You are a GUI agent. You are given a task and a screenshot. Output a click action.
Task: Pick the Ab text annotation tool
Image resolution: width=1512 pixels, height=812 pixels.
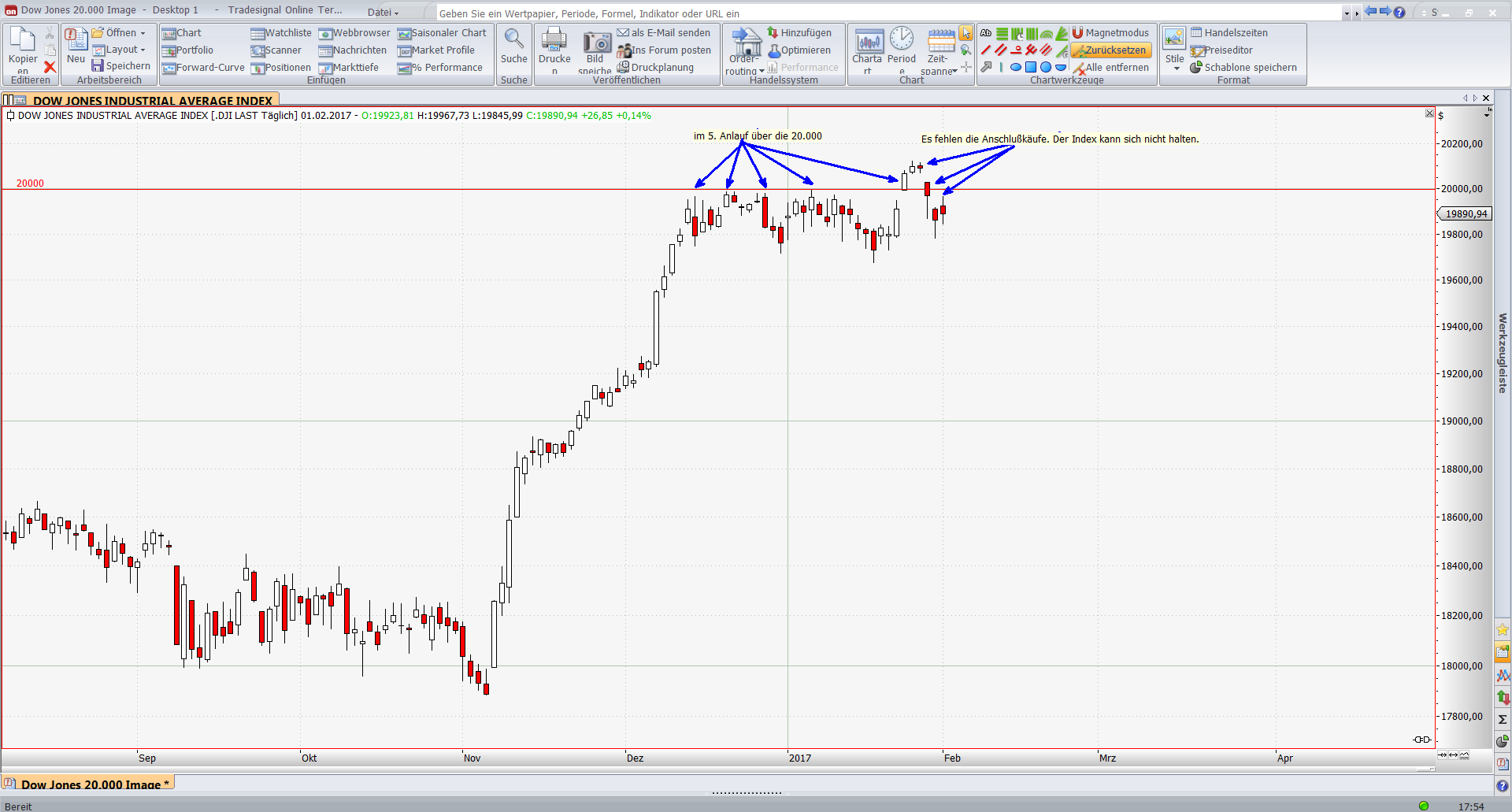pos(985,33)
